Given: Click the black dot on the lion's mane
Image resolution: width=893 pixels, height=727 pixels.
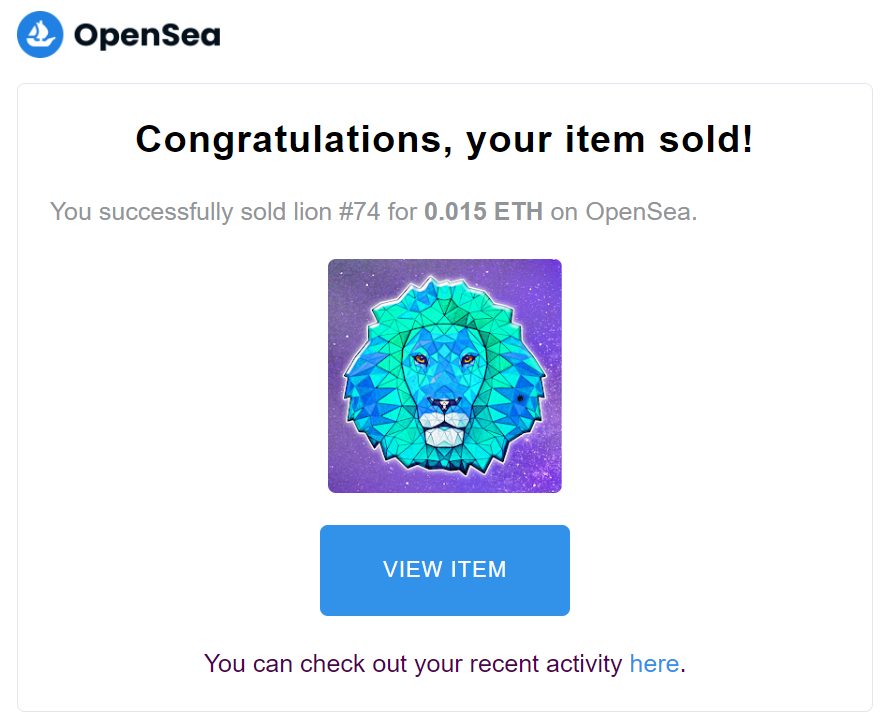Looking at the screenshot, I should (x=520, y=399).
